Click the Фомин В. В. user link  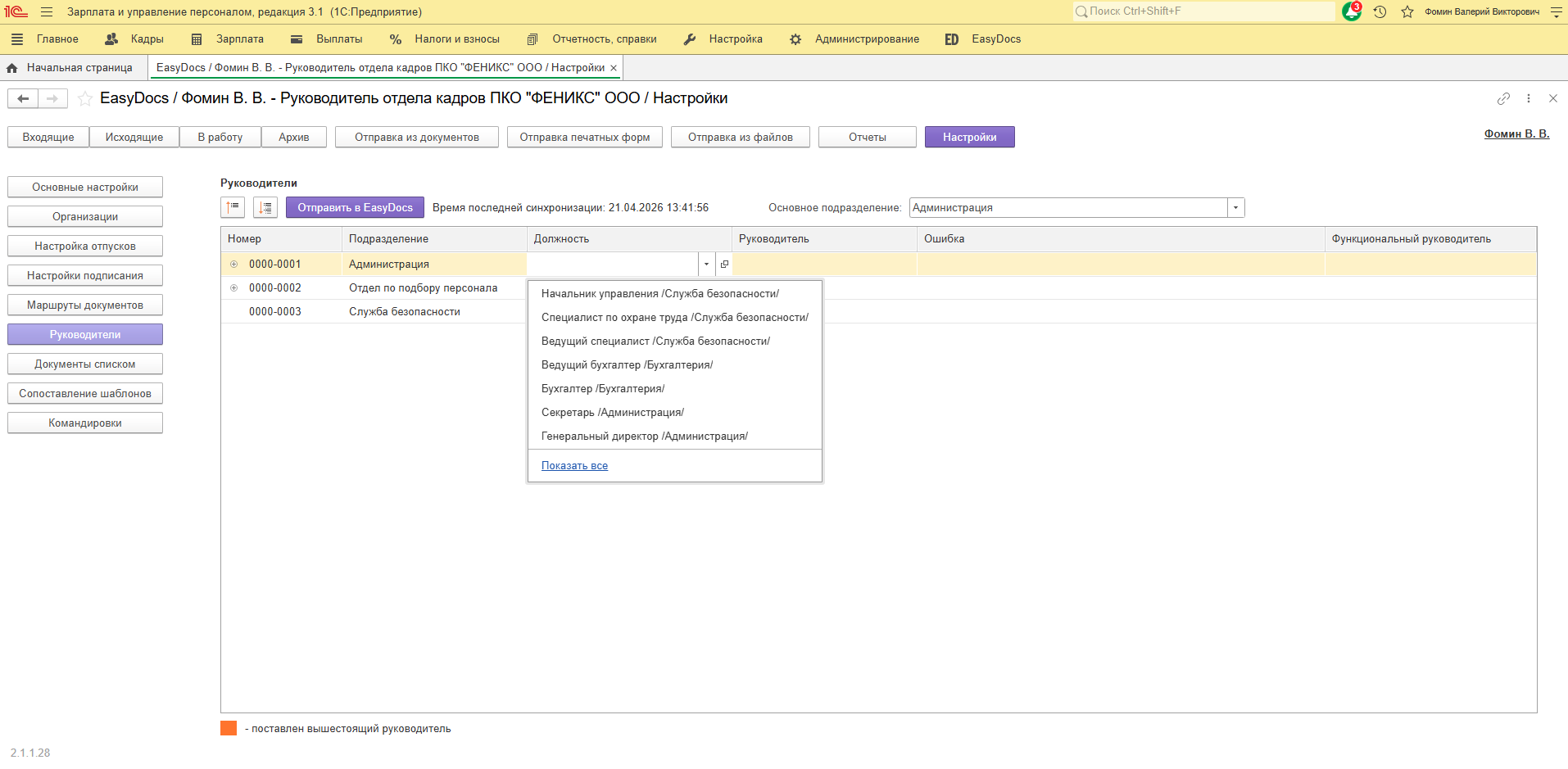pyautogui.click(x=1517, y=134)
